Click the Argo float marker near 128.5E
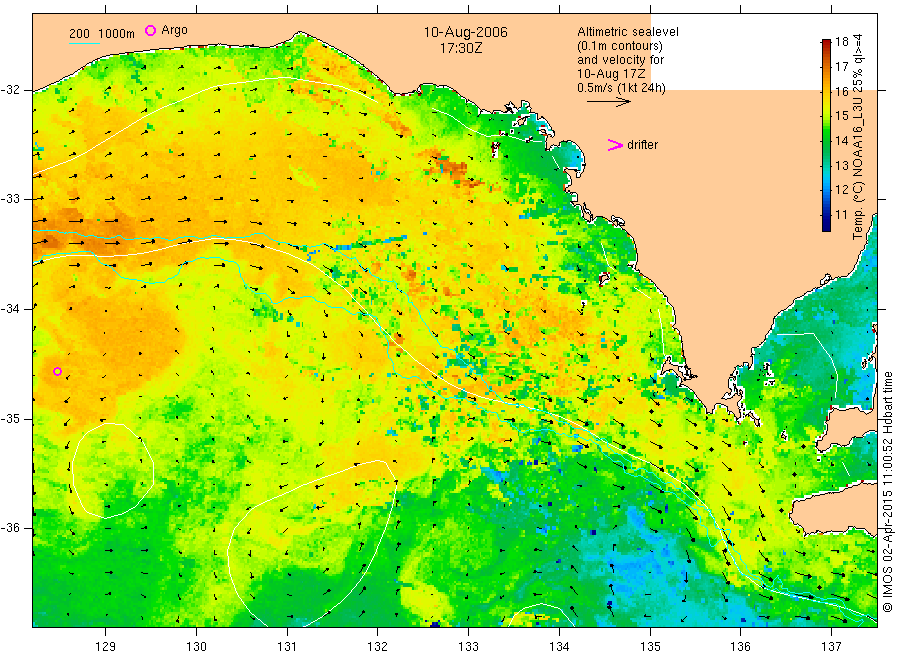Screen dimensions: 900x660 pos(57,371)
